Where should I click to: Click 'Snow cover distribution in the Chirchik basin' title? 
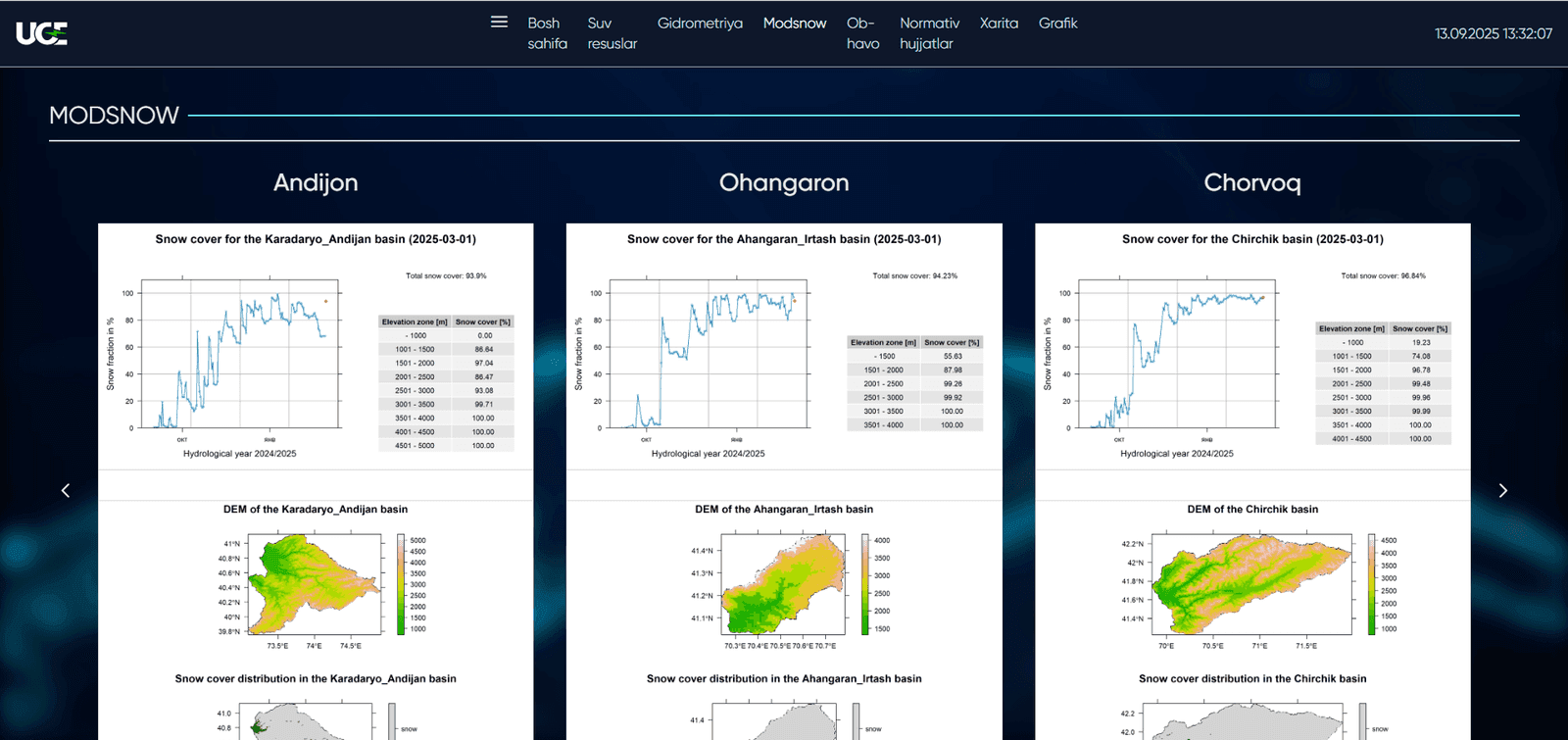(1252, 678)
